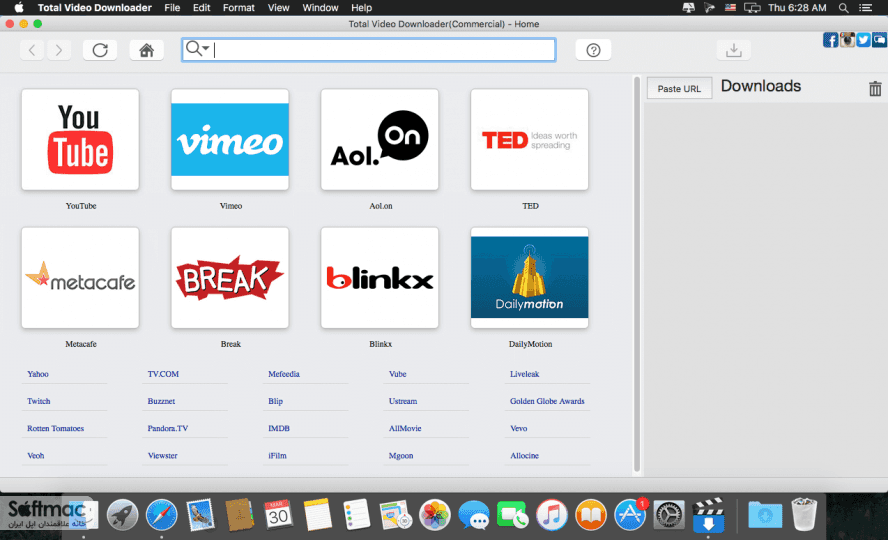
Task: Open Launchpad rocket icon in the Dock
Action: click(122, 515)
